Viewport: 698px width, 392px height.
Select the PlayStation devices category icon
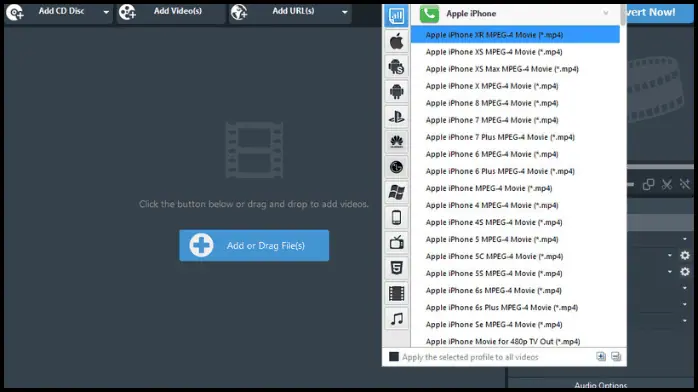(x=396, y=117)
